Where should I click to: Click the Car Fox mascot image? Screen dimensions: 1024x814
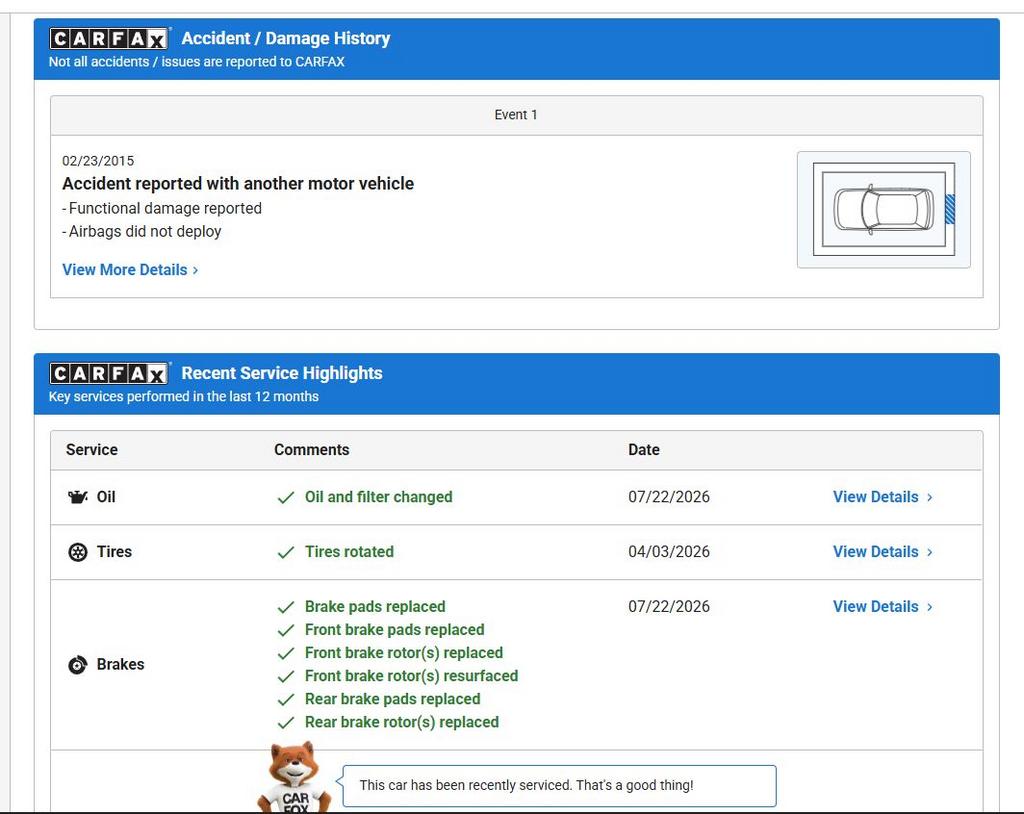295,777
